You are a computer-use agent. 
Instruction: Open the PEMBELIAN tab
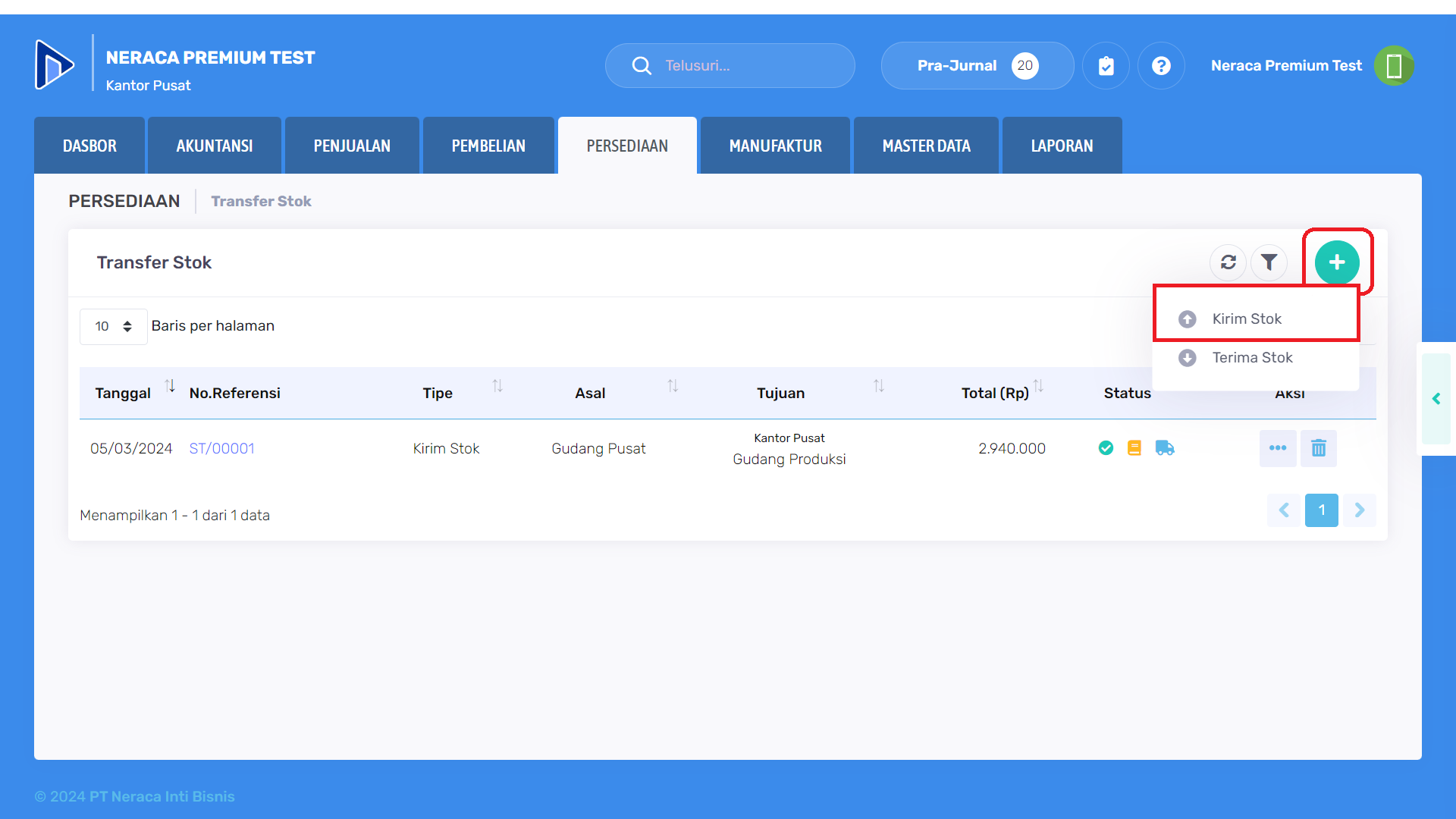(488, 146)
